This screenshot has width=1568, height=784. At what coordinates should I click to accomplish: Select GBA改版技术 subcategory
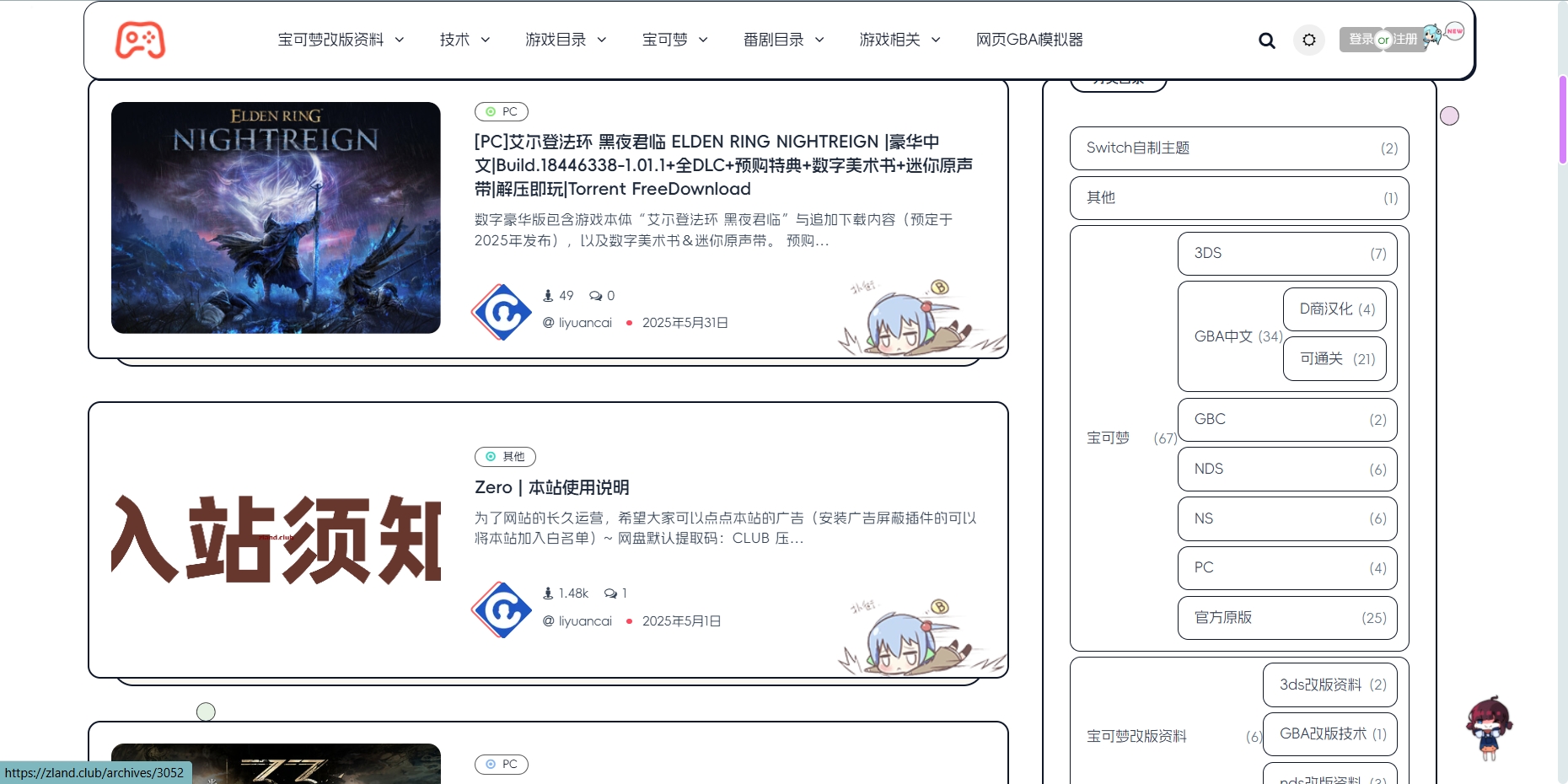1329,734
